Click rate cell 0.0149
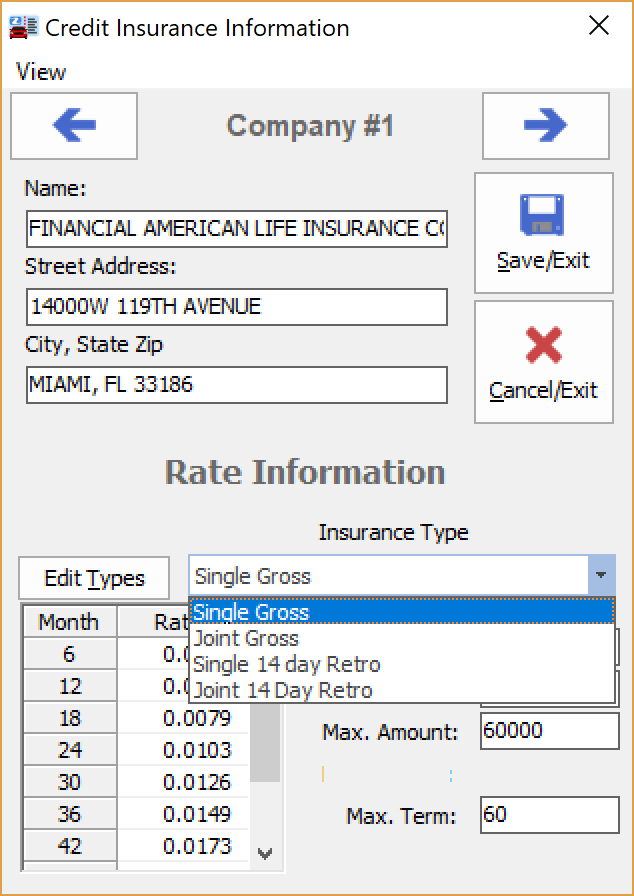 tap(183, 814)
